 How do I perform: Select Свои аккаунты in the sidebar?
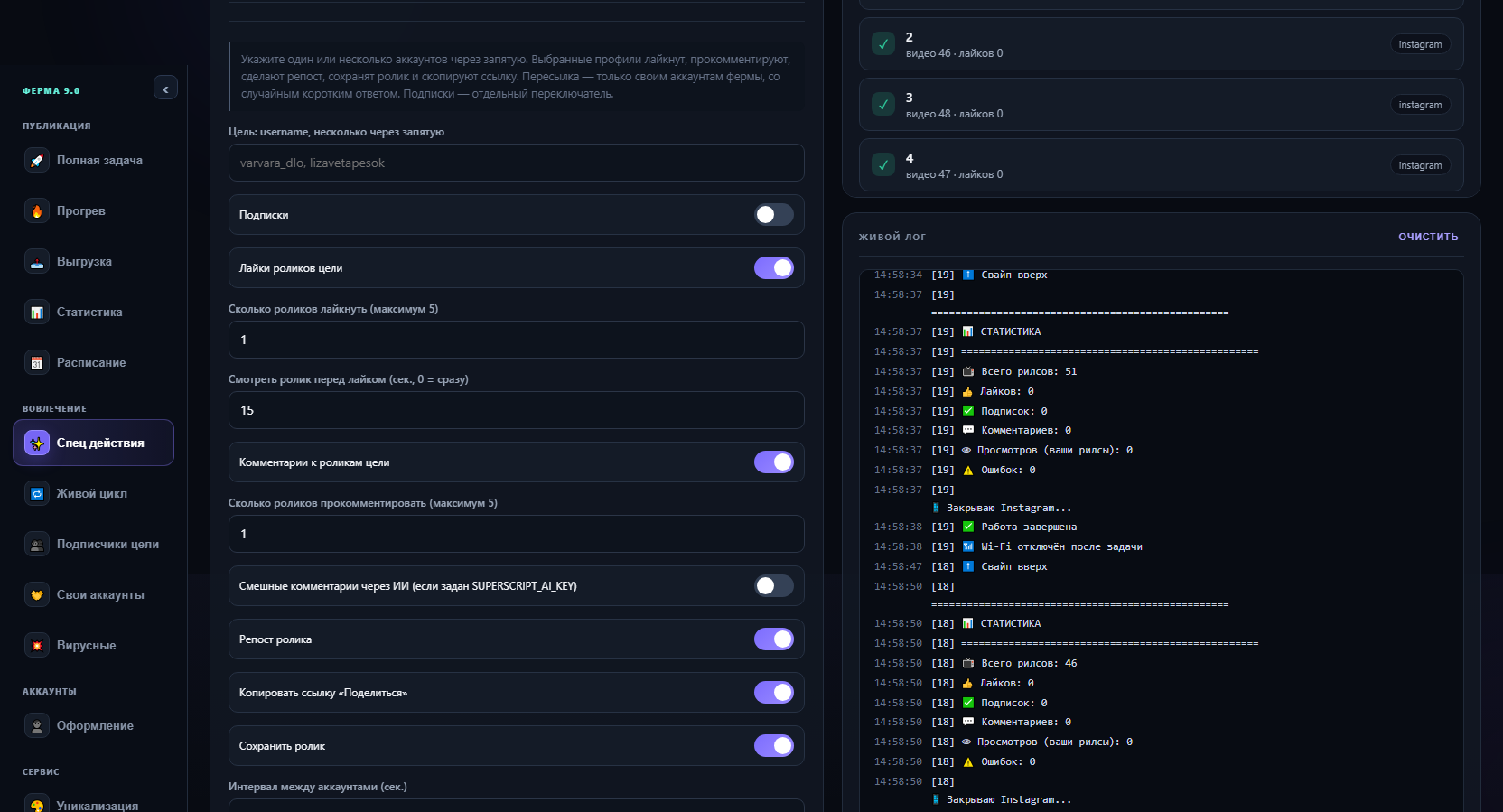(x=94, y=595)
